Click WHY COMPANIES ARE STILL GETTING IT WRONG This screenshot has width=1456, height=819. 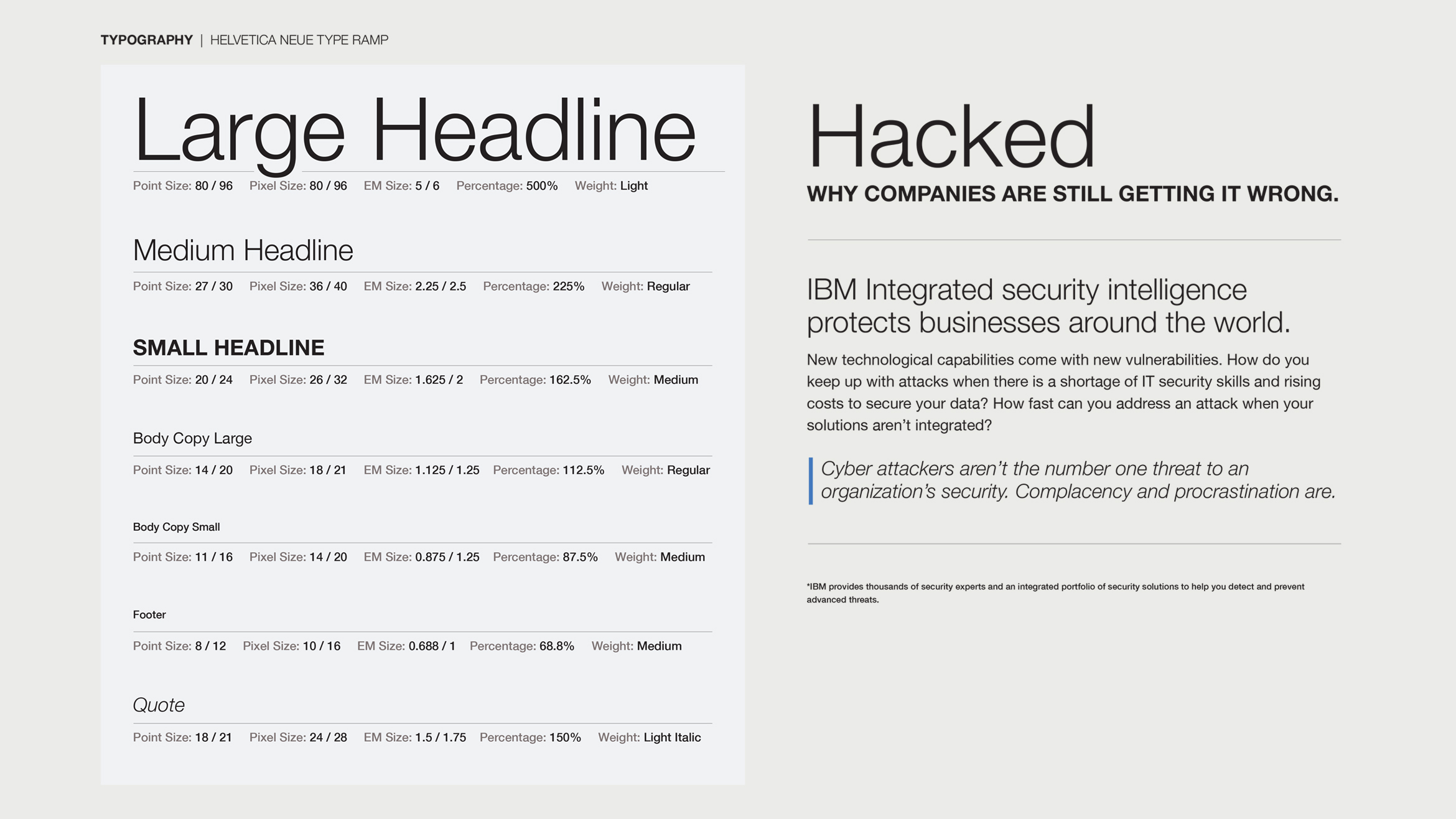pos(1073,194)
